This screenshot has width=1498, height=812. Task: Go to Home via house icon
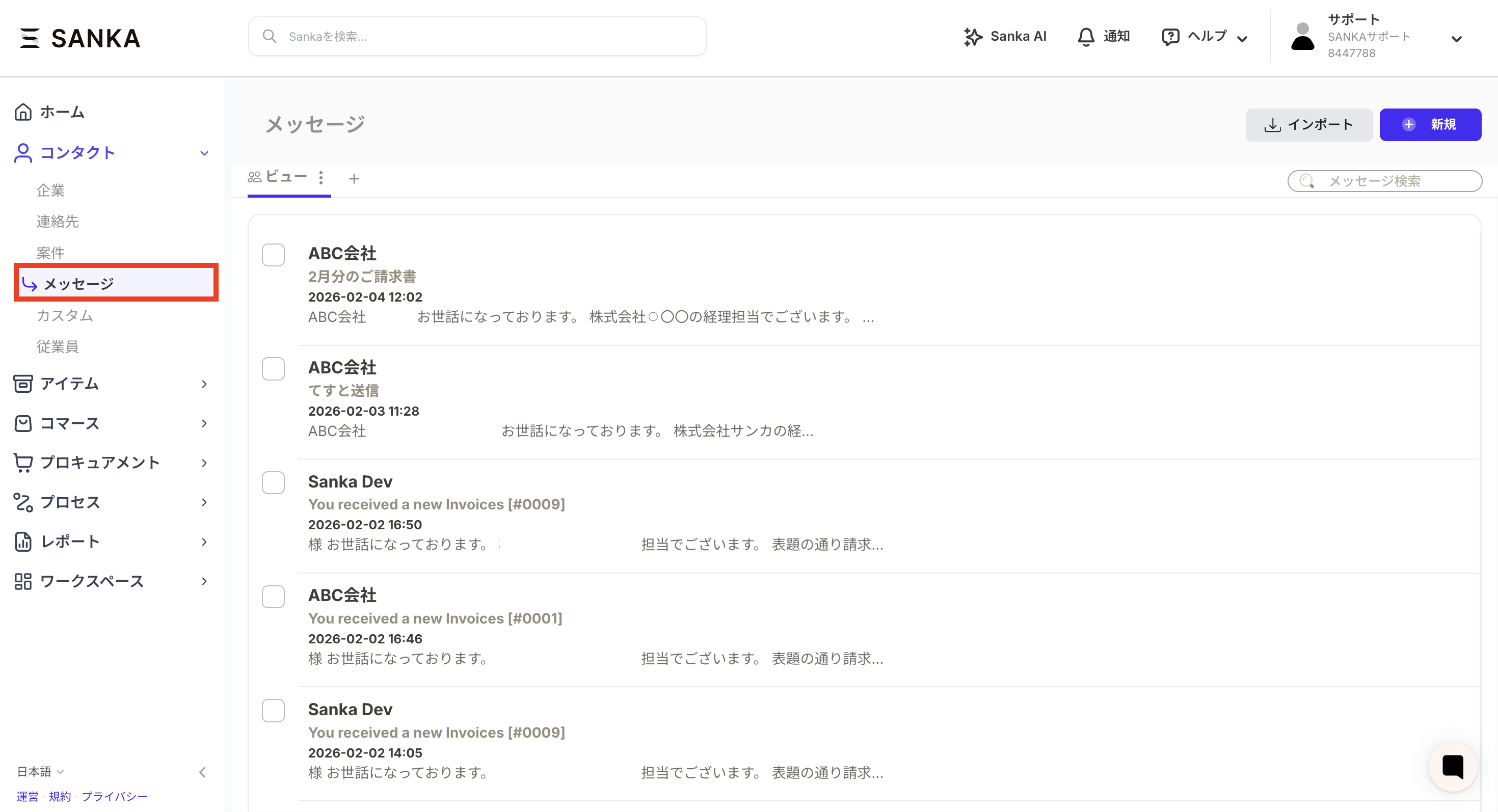[x=23, y=112]
